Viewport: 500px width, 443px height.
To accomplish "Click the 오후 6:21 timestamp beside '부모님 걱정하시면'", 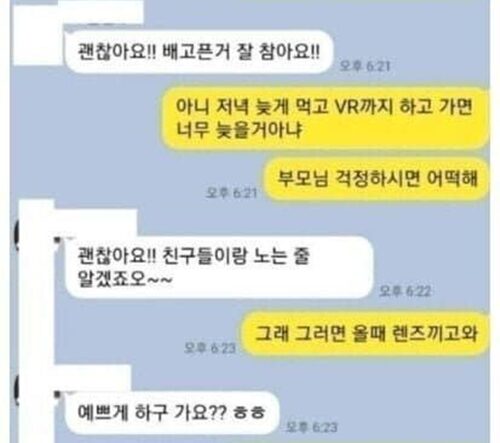I will [231, 193].
